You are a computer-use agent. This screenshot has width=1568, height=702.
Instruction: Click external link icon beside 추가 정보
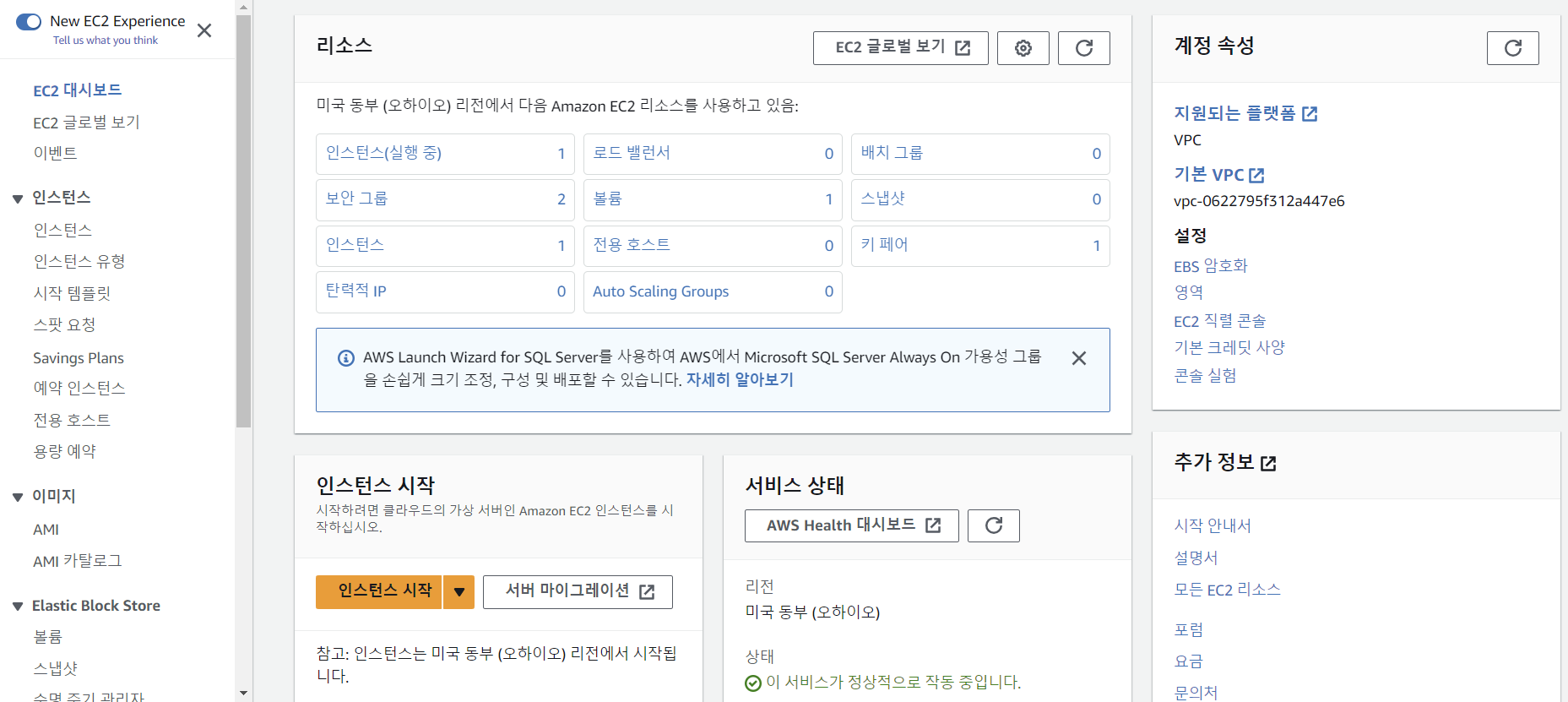pos(1268,463)
